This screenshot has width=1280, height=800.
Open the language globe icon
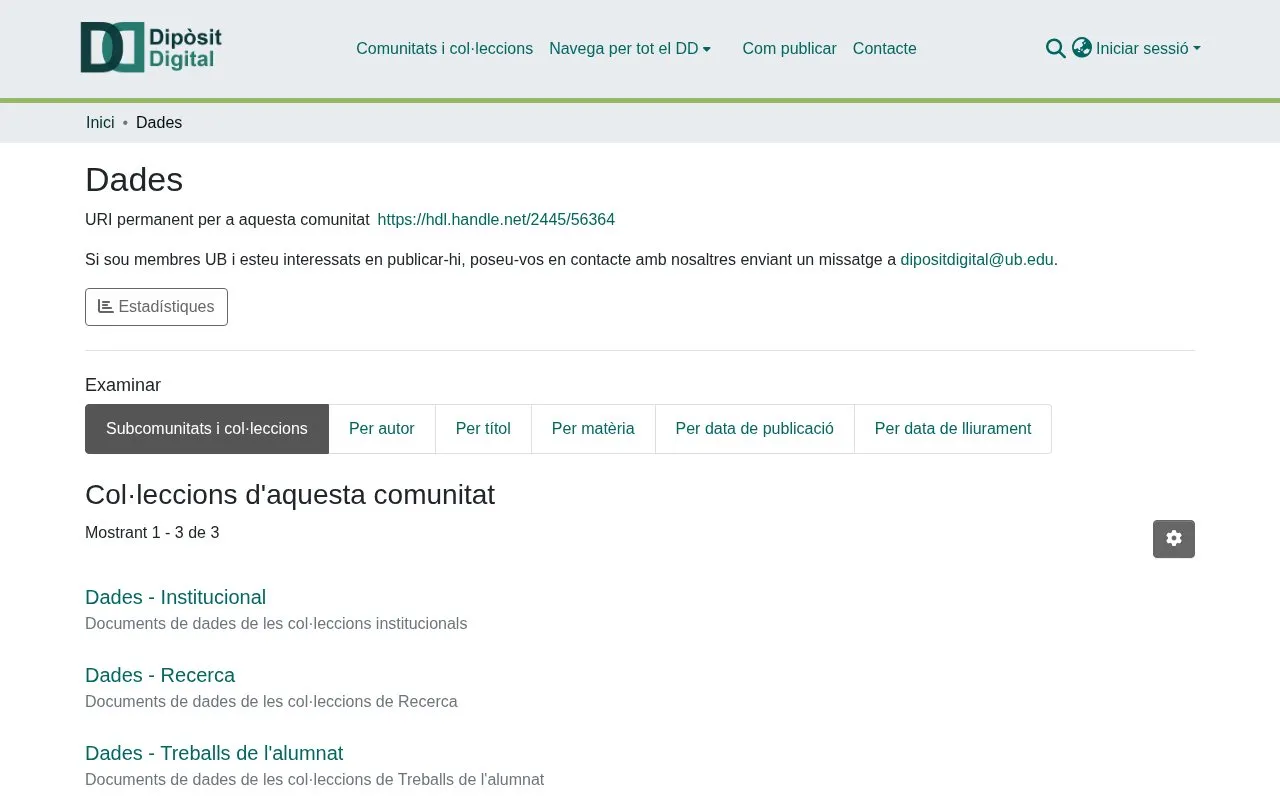click(1082, 48)
